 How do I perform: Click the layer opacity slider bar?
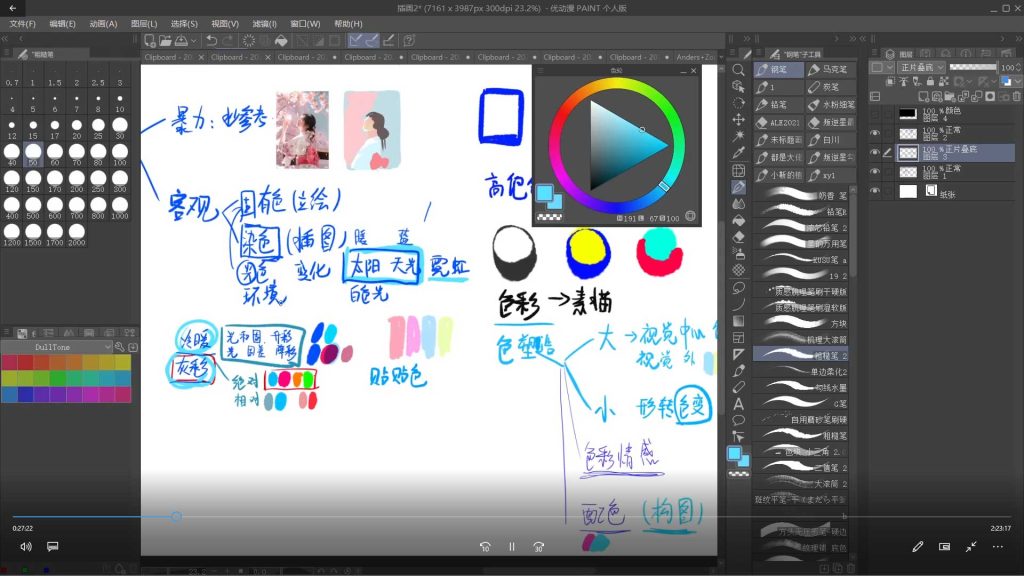[x=972, y=67]
